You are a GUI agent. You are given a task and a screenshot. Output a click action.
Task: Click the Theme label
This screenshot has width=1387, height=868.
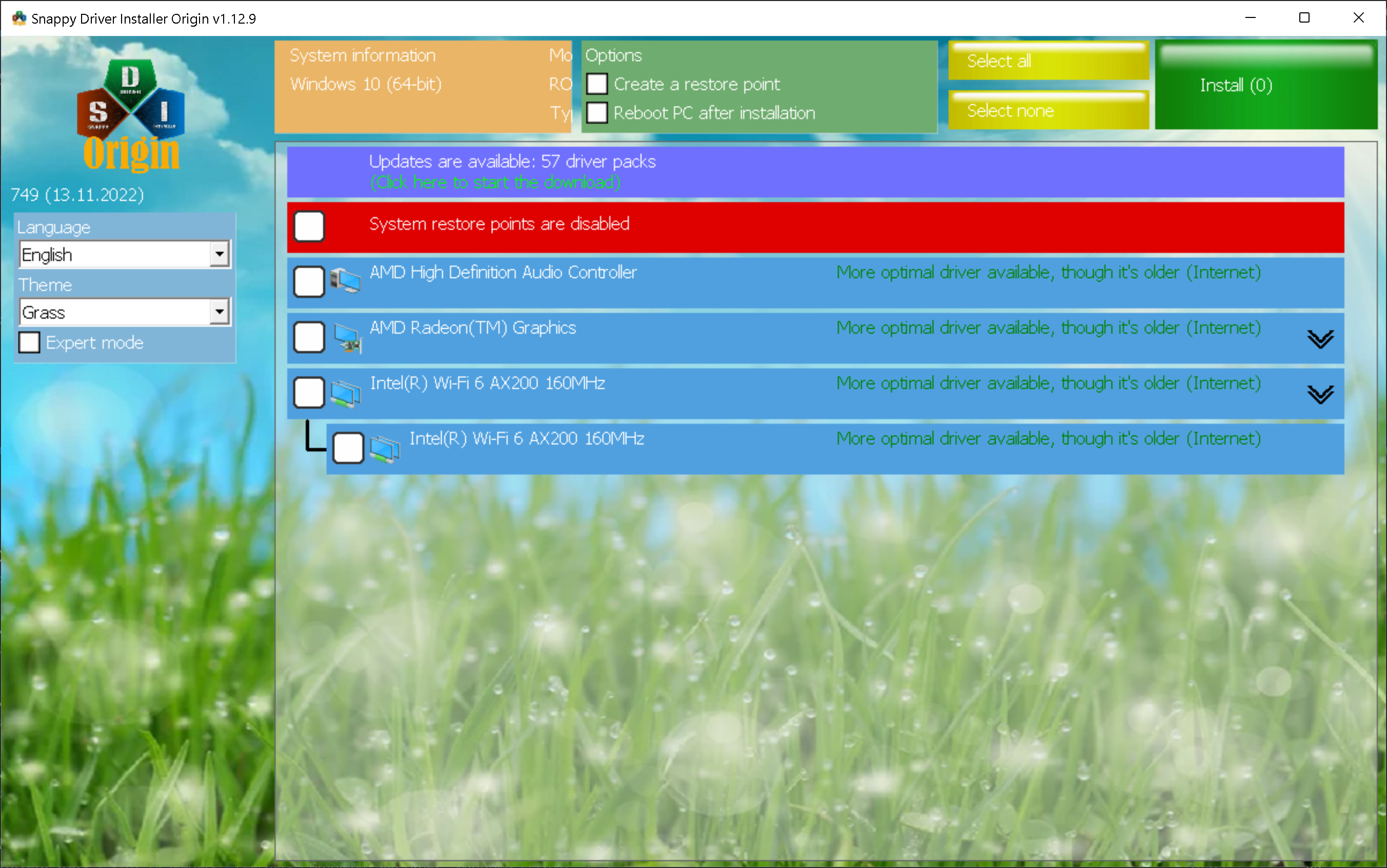tap(45, 285)
